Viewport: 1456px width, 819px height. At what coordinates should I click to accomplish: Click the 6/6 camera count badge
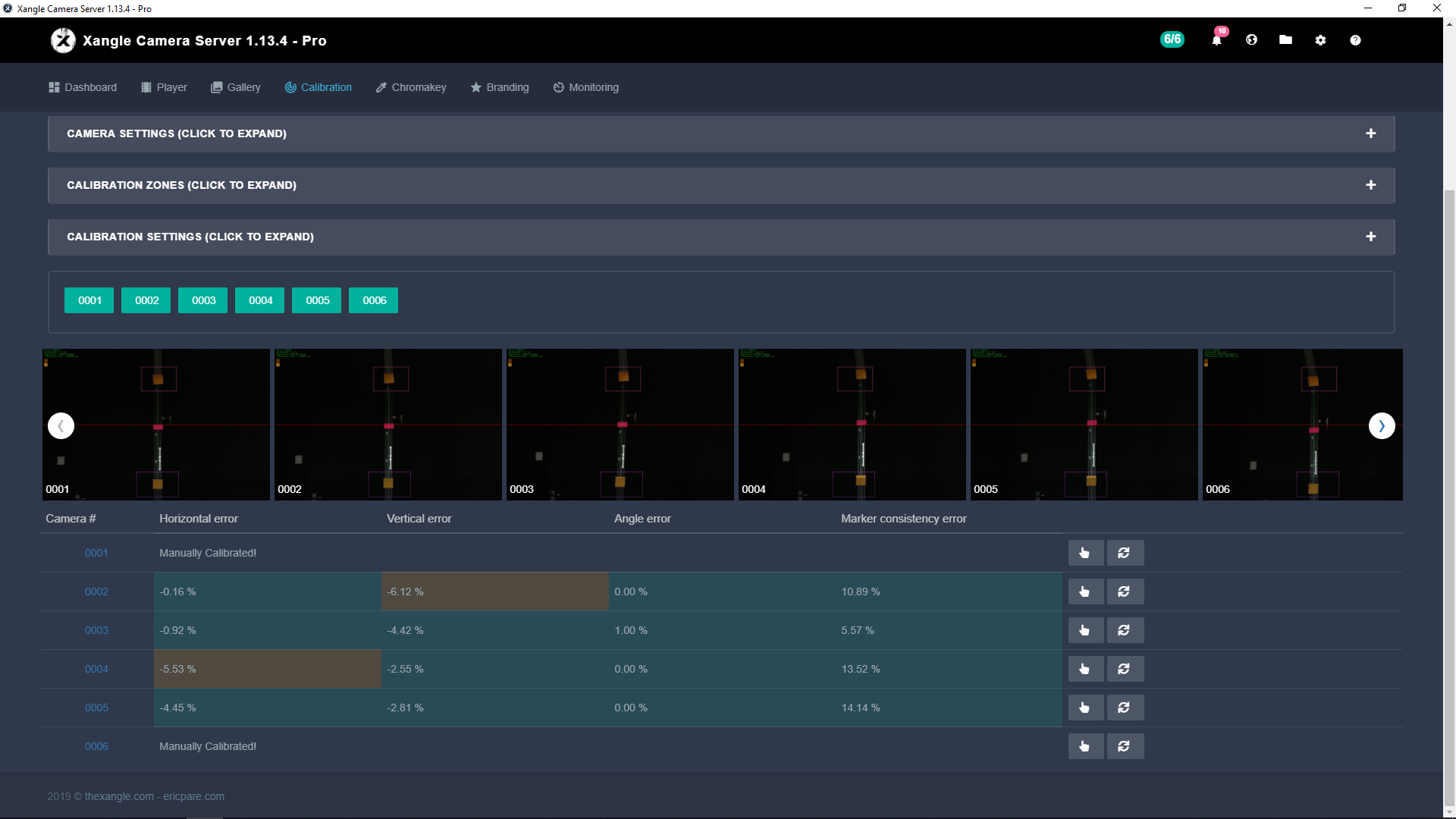pyautogui.click(x=1172, y=39)
